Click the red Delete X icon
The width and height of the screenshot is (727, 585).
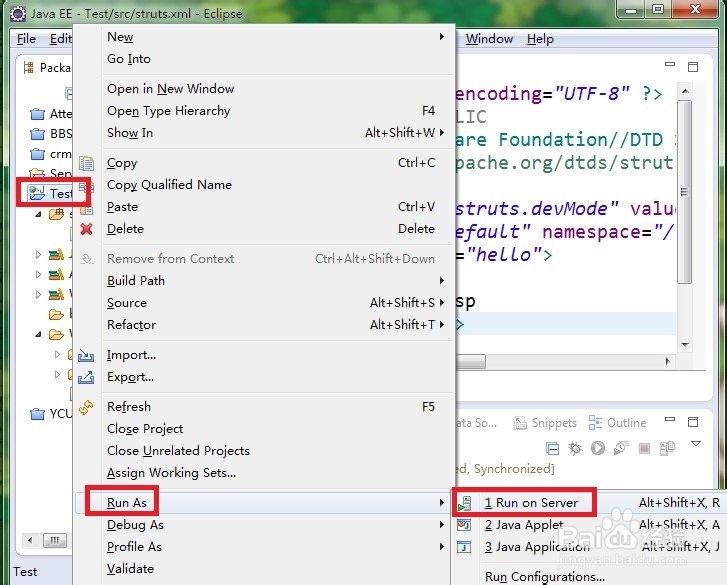pyautogui.click(x=86, y=229)
